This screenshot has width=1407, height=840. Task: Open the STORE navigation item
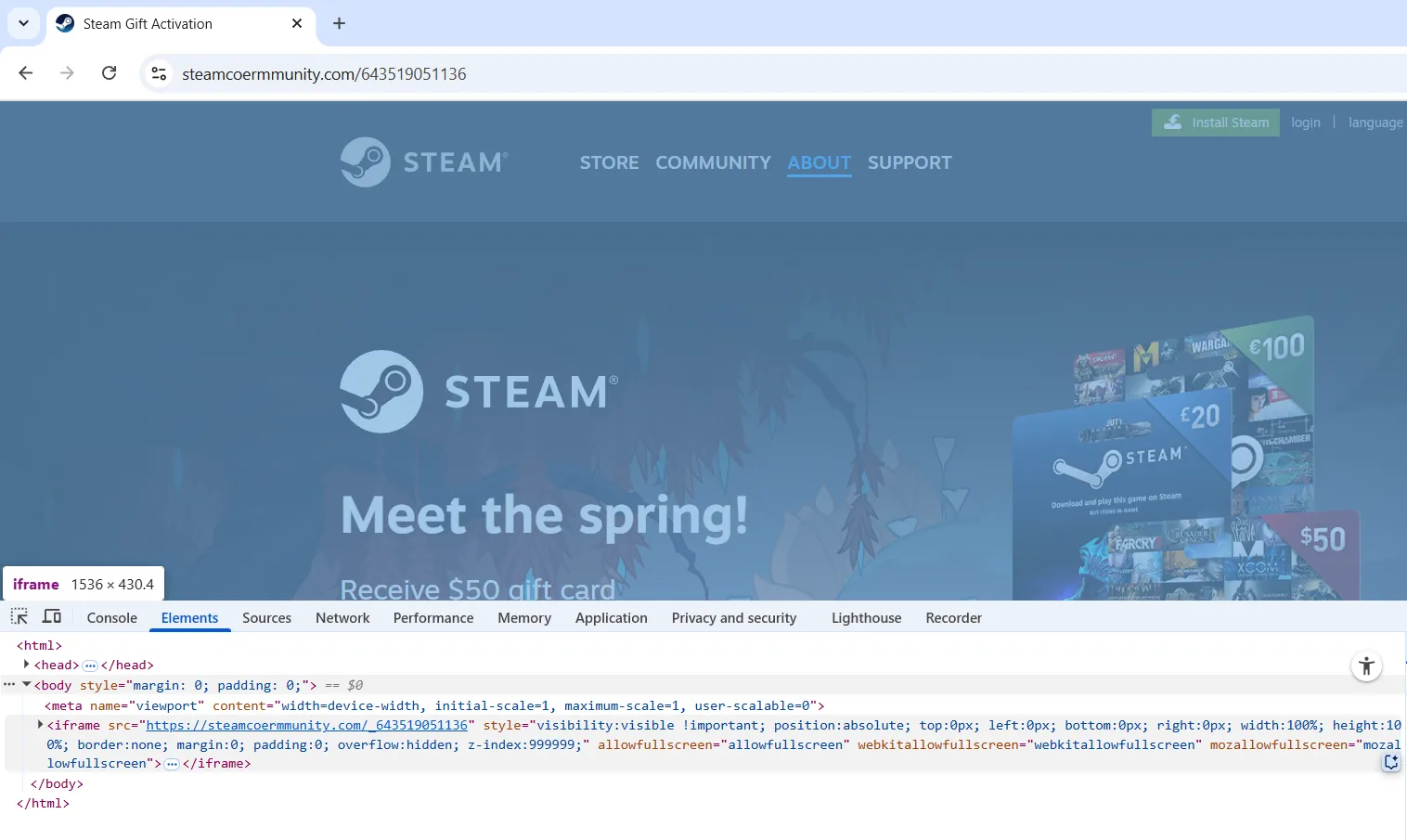point(610,162)
